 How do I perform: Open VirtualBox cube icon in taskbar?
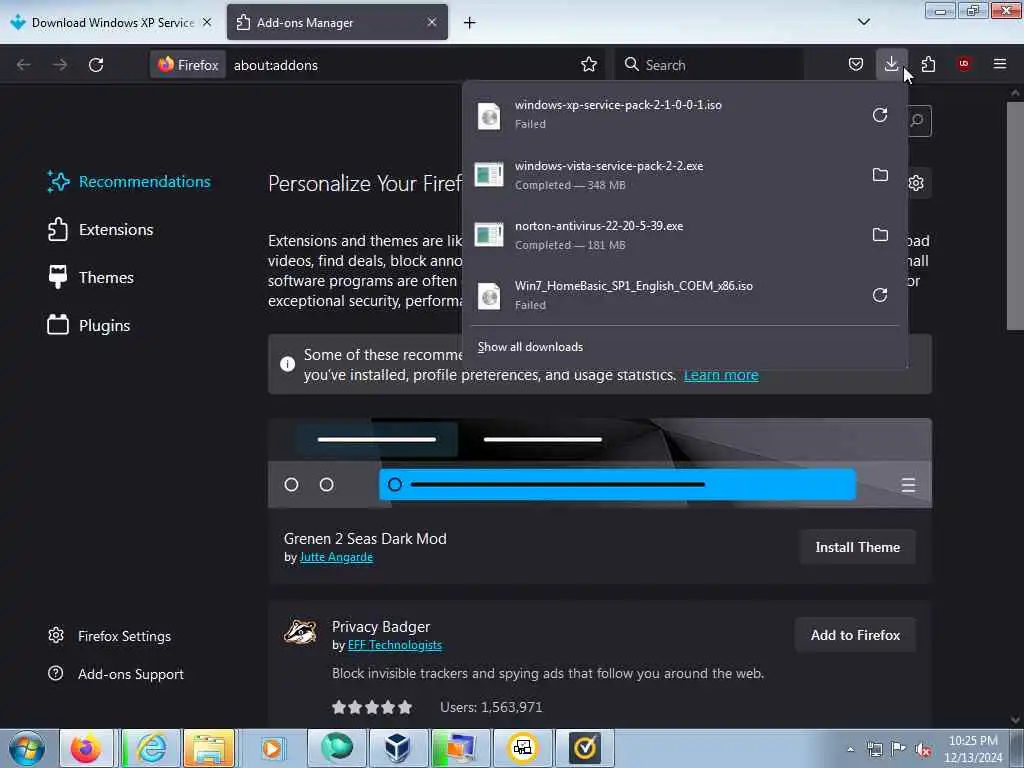tap(397, 748)
